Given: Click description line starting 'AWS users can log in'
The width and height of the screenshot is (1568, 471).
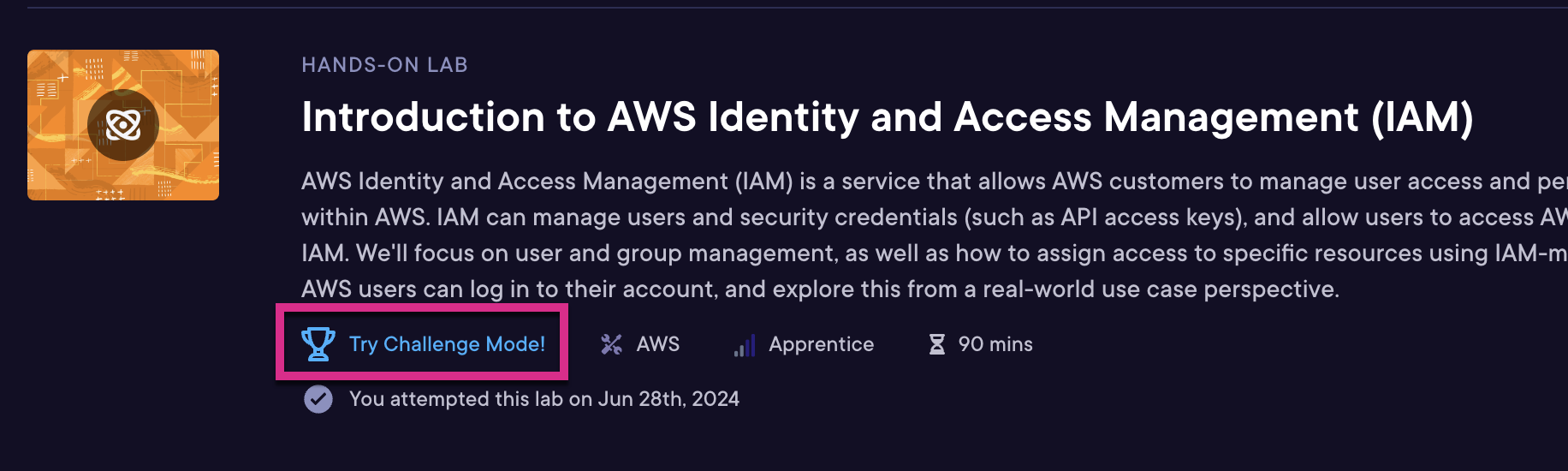Looking at the screenshot, I should coord(820,289).
